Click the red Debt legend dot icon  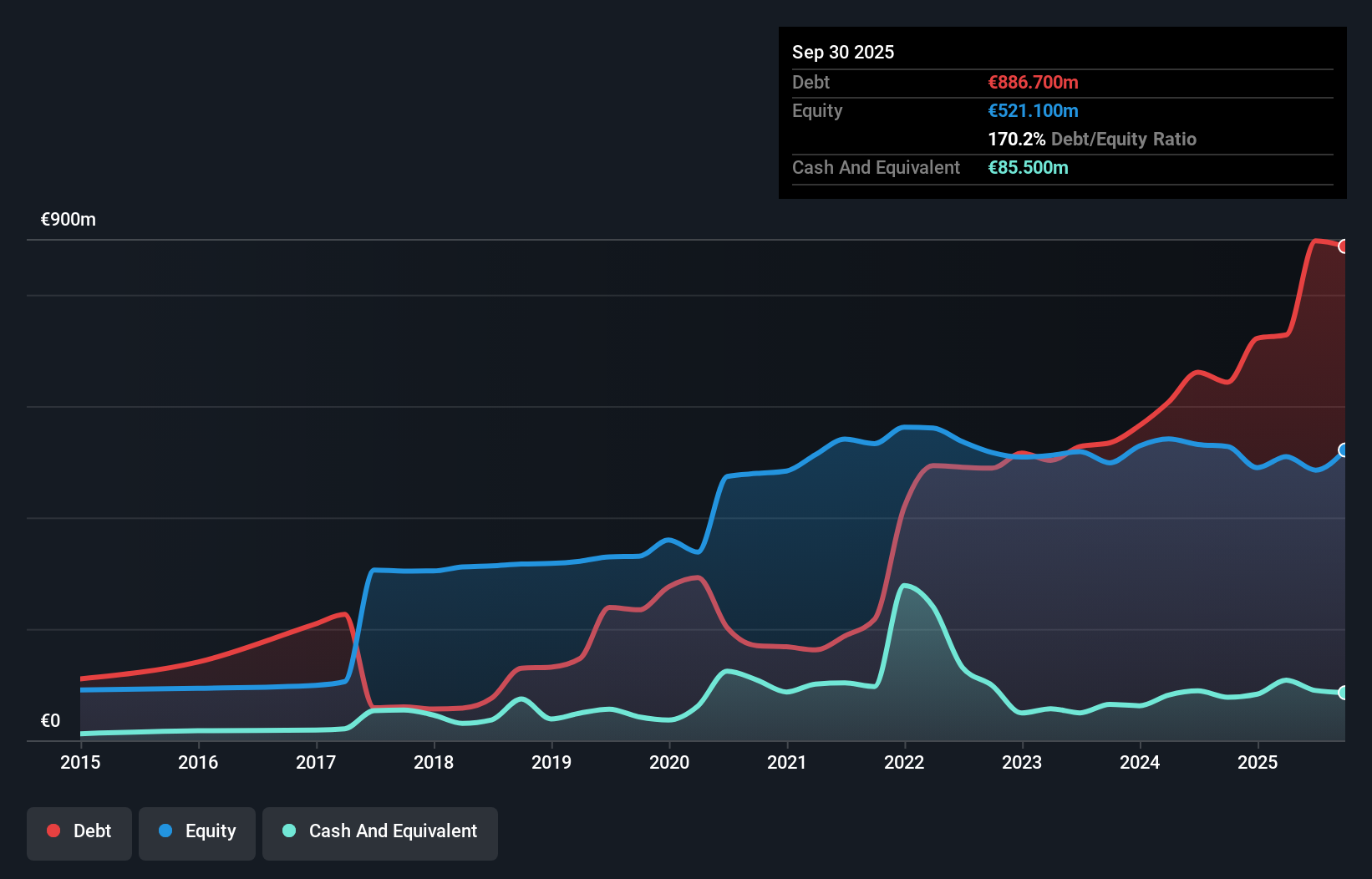[x=53, y=831]
